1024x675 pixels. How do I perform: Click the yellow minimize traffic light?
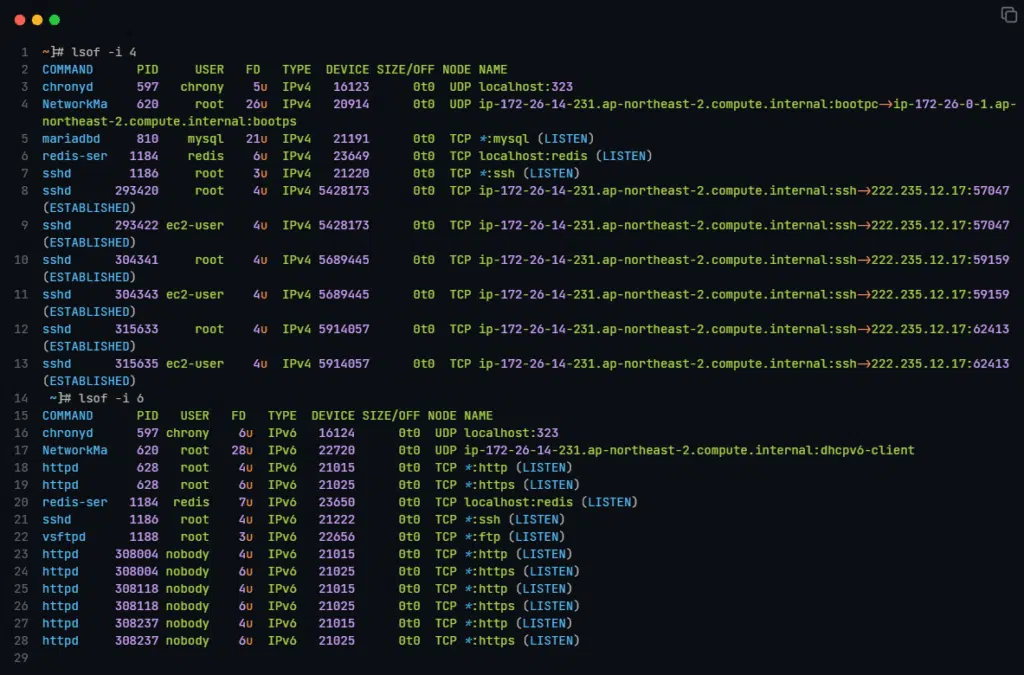(x=37, y=18)
